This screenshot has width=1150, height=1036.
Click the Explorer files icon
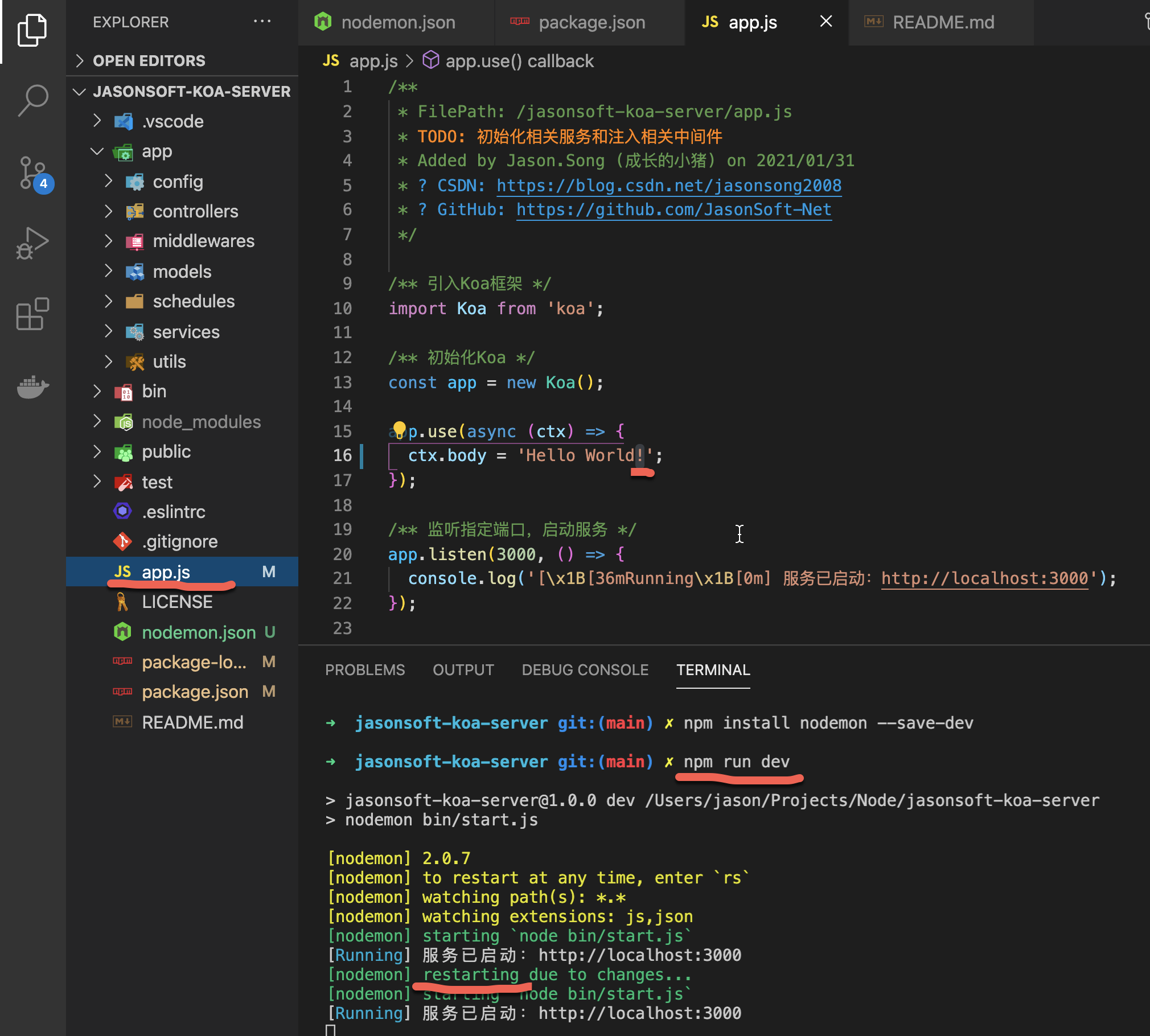click(33, 30)
